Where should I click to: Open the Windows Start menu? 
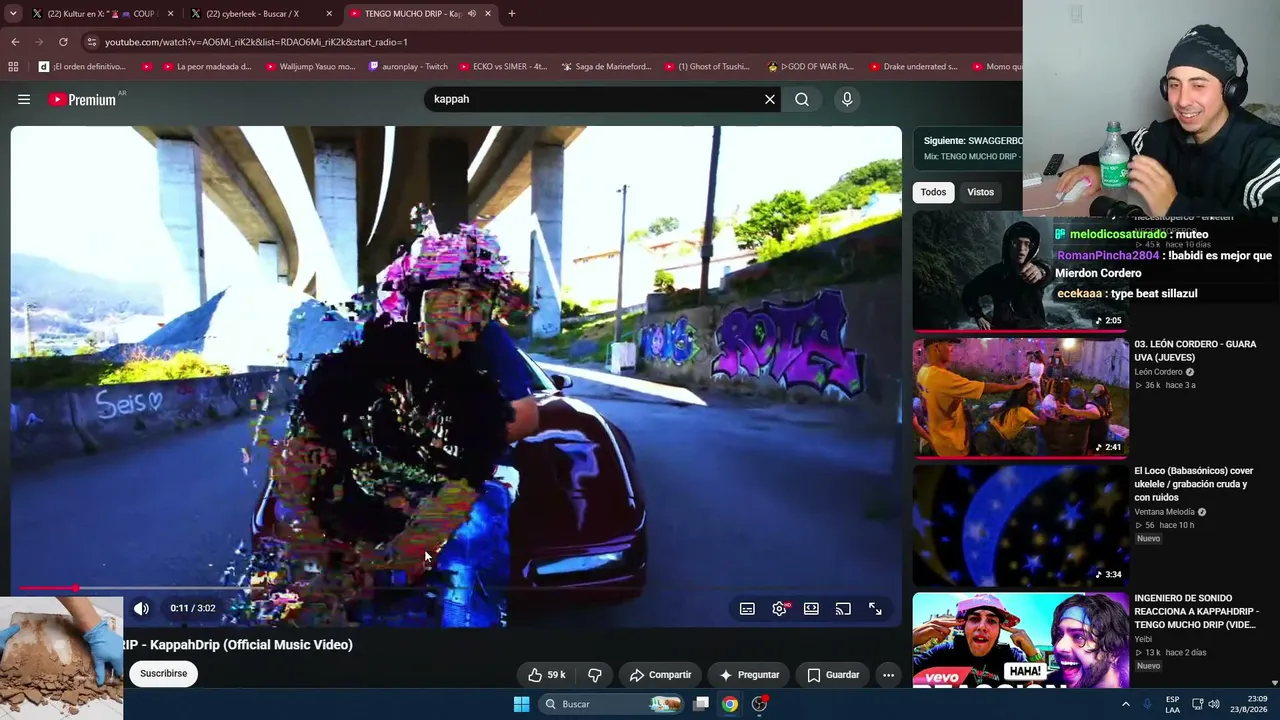(521, 704)
